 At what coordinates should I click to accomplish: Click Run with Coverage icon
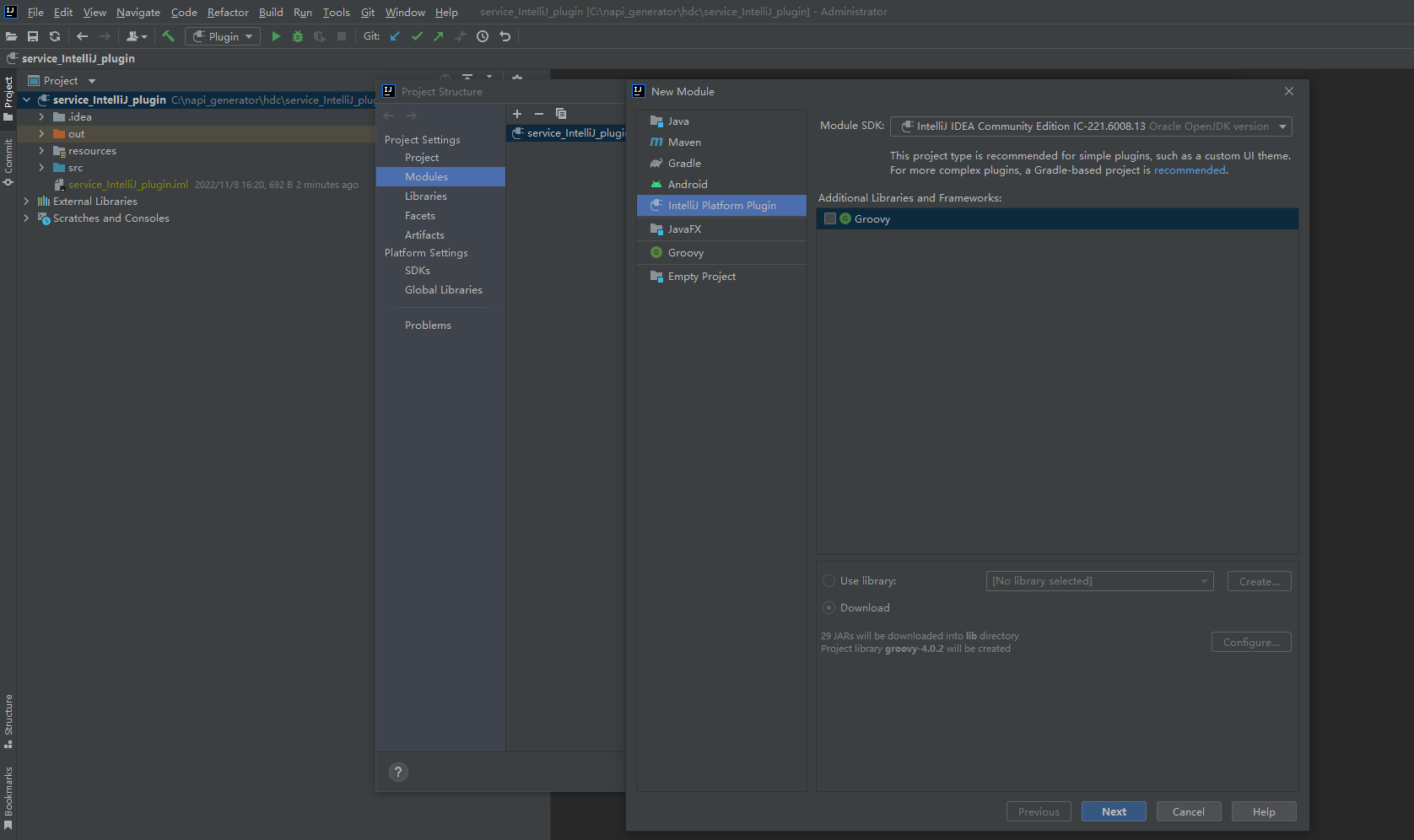[x=320, y=36]
